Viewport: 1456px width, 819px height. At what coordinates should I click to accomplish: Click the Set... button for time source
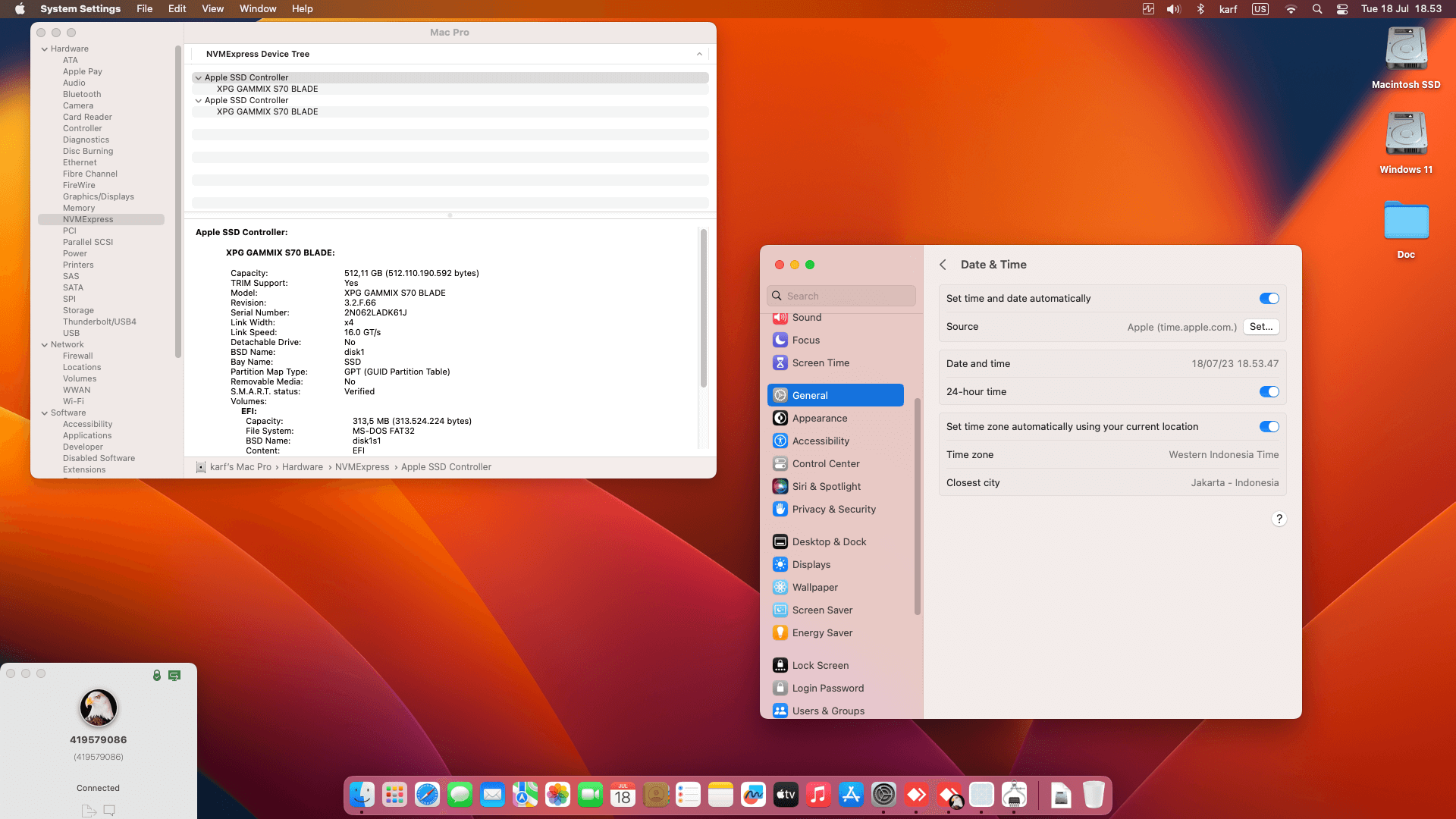pyautogui.click(x=1261, y=327)
